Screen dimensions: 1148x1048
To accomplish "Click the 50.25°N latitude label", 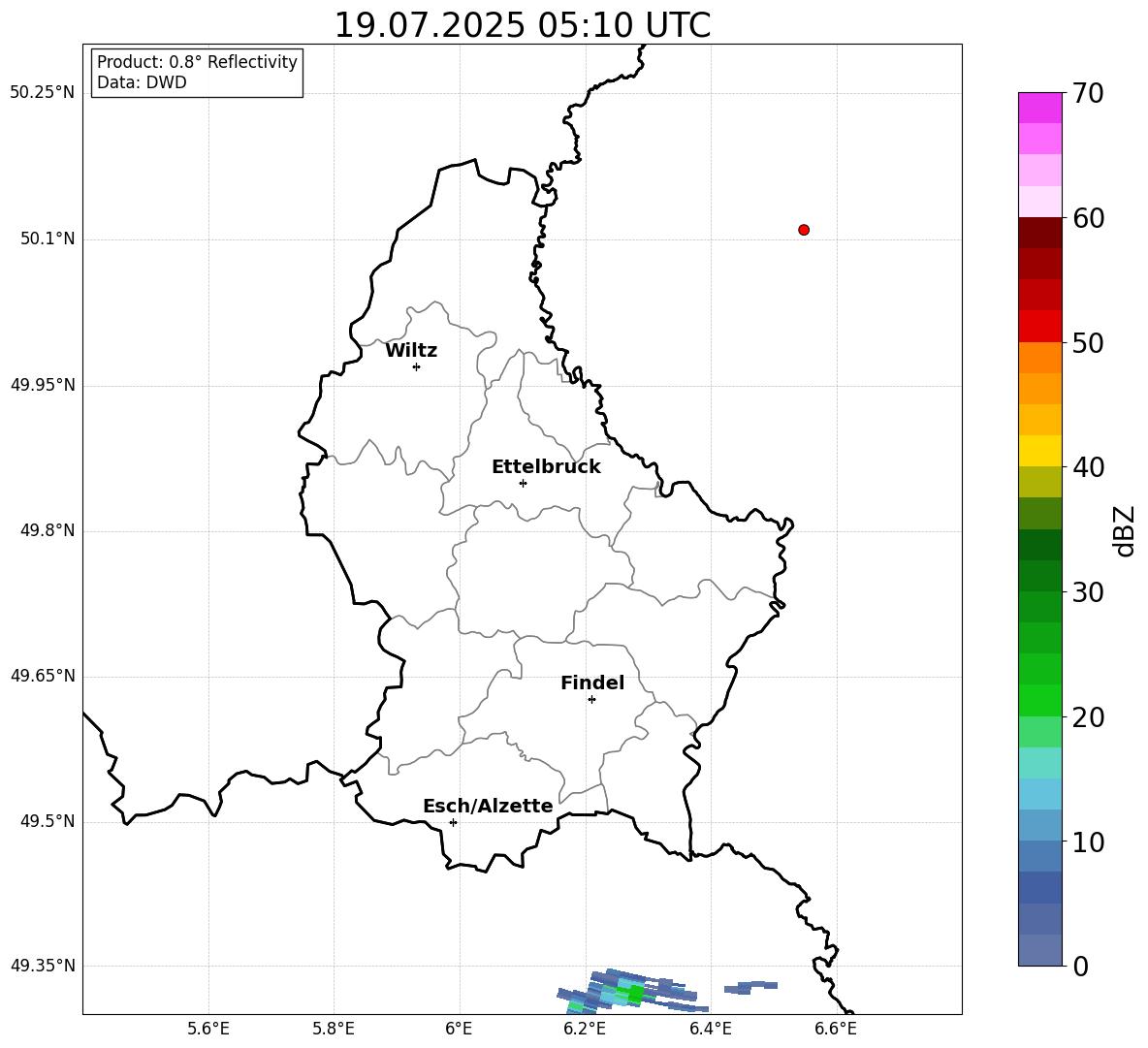I will coord(43,93).
